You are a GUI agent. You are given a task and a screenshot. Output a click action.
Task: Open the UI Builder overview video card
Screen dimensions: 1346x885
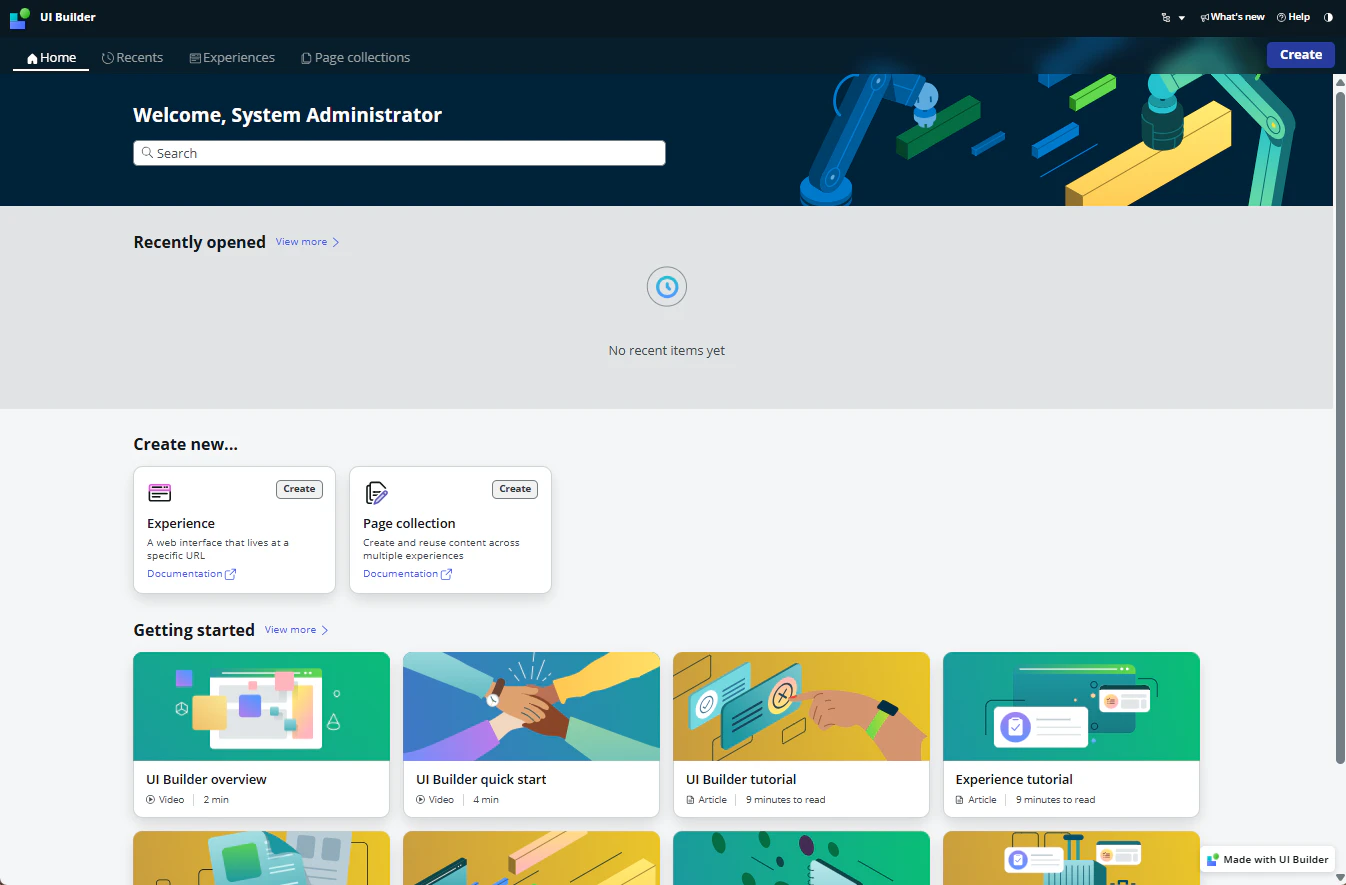[x=261, y=734]
